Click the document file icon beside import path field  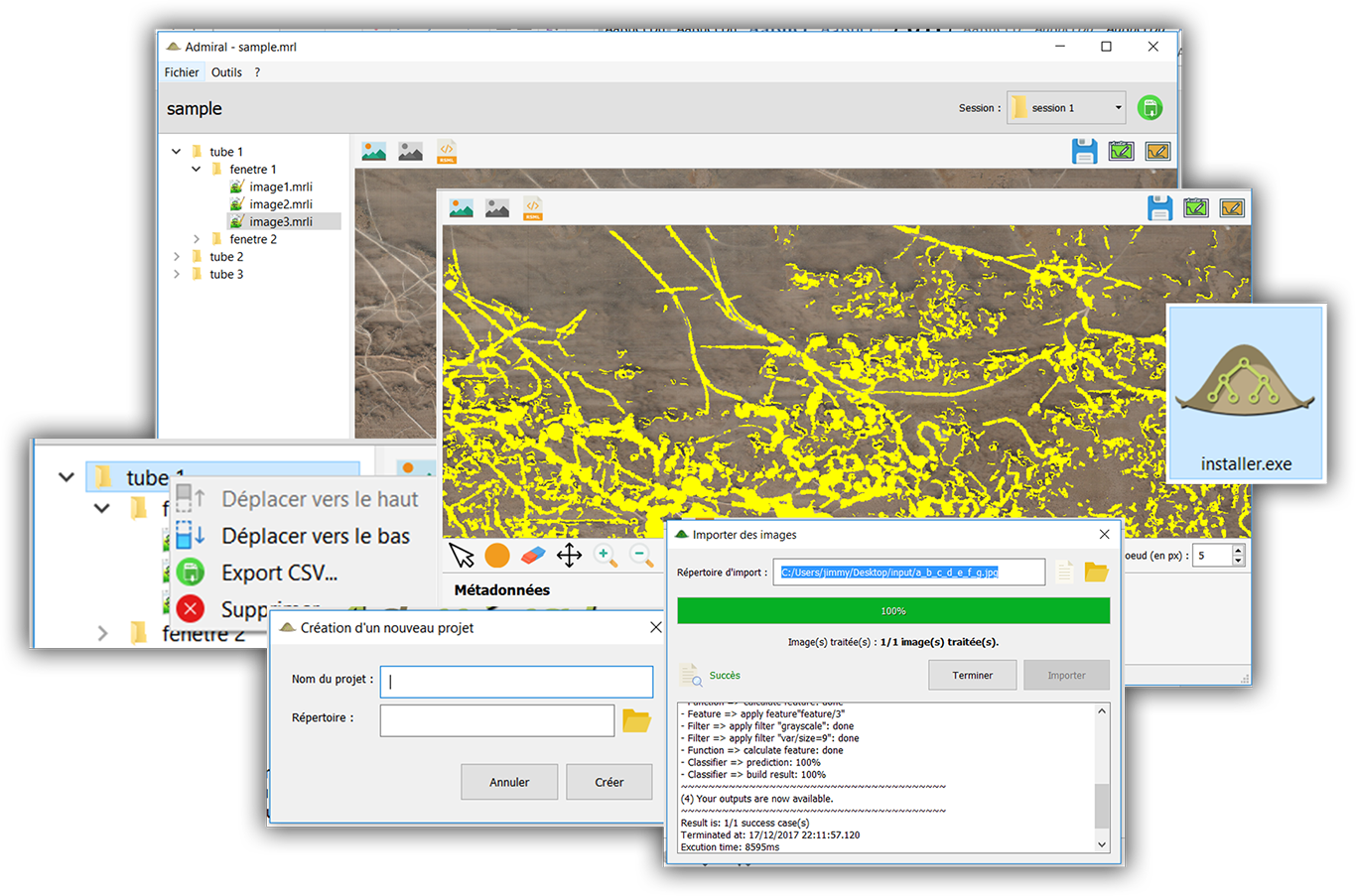(x=1064, y=572)
